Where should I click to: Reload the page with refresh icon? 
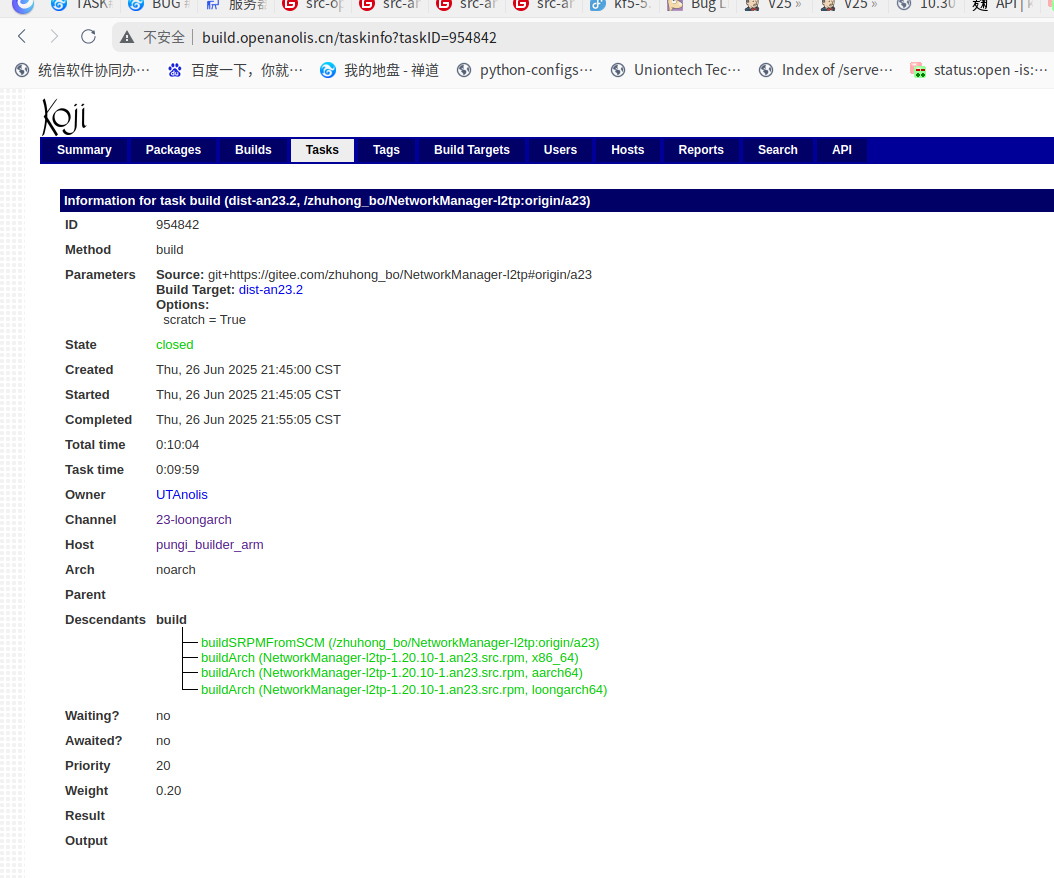coord(88,37)
